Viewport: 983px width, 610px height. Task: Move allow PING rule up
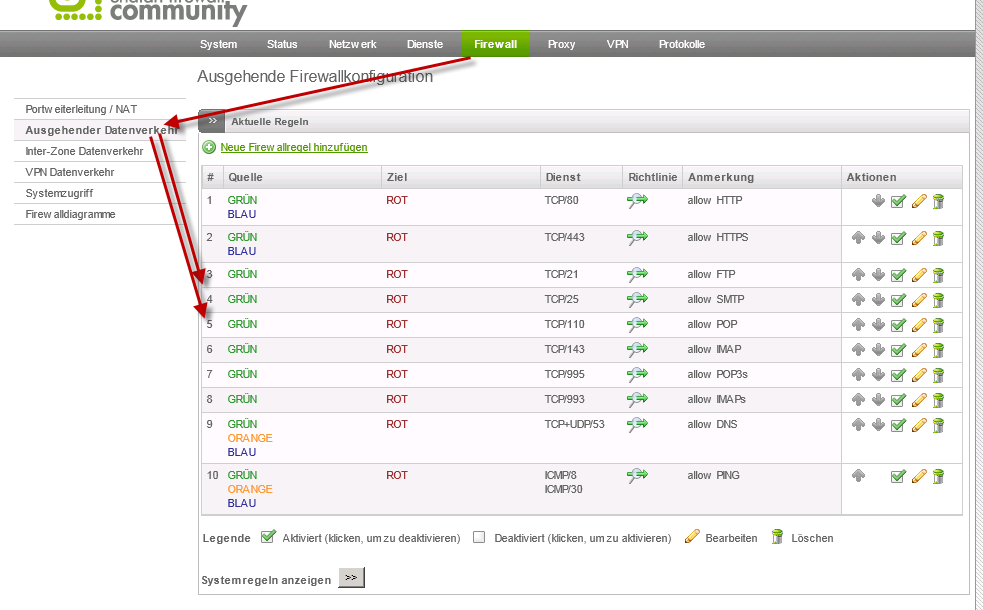click(x=858, y=476)
